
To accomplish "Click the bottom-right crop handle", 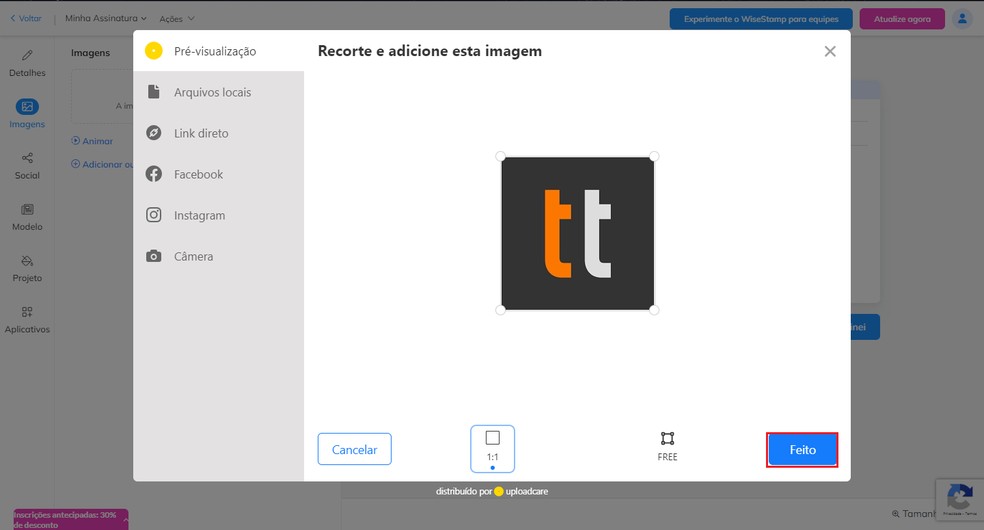I will click(654, 310).
